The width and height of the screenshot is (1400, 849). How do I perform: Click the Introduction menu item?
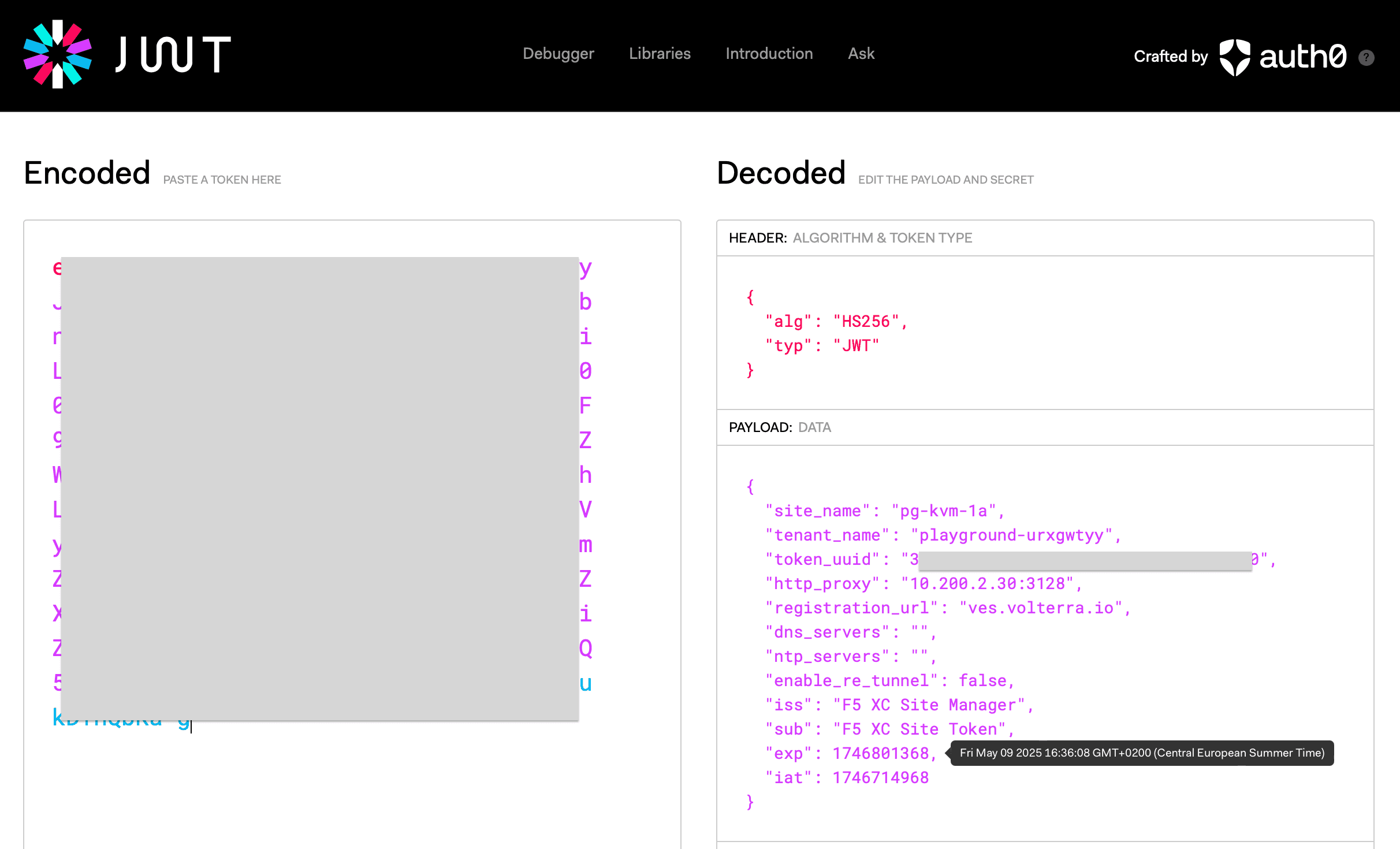point(769,54)
